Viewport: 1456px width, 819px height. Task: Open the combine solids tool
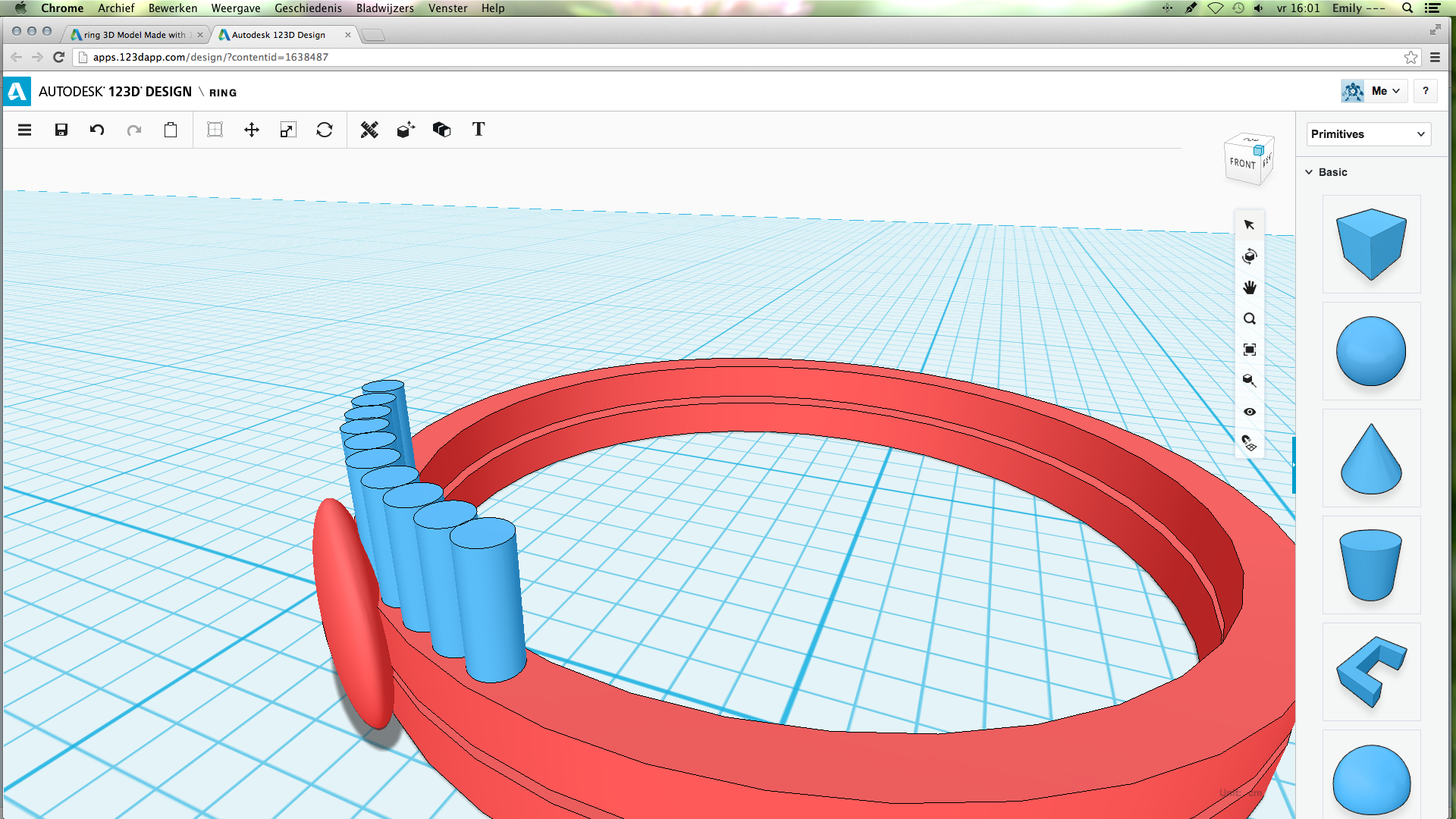click(x=441, y=130)
